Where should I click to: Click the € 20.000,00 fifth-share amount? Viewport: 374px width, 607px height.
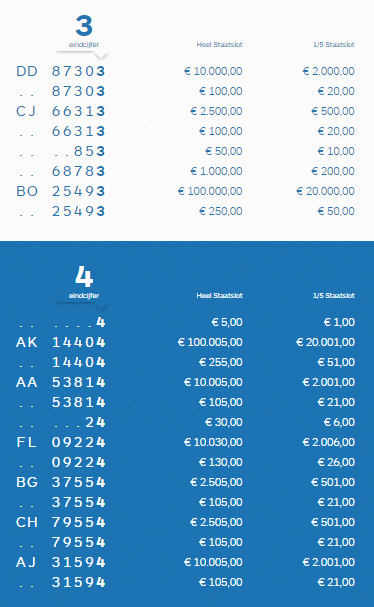coord(325,191)
